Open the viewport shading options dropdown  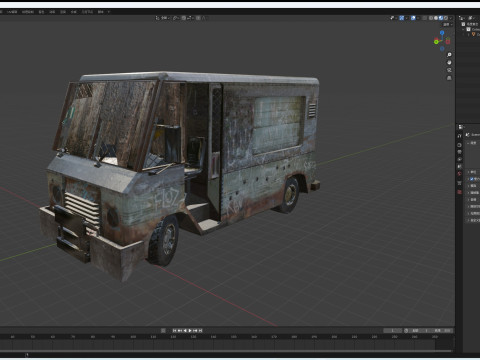(x=451, y=18)
